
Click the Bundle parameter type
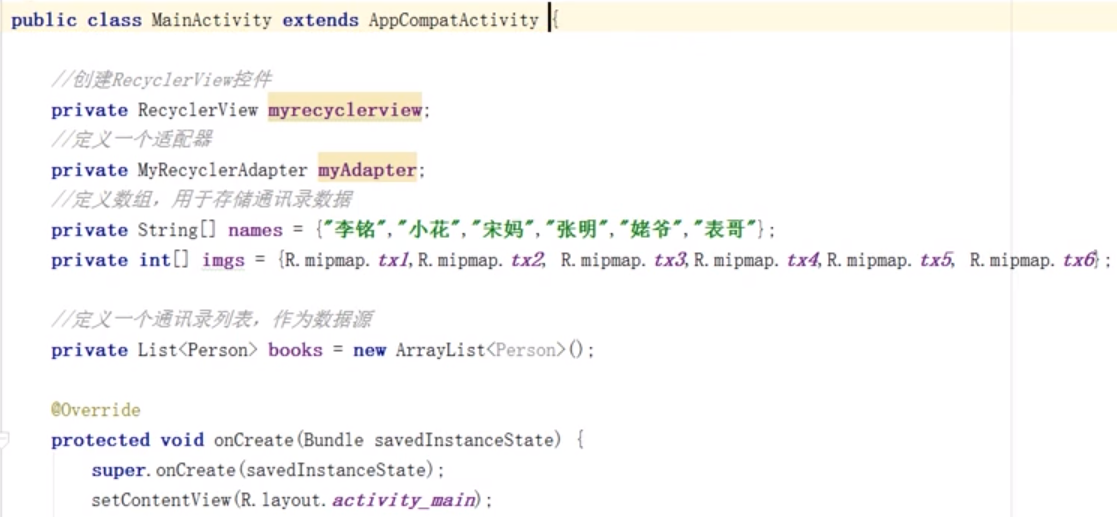click(x=332, y=440)
